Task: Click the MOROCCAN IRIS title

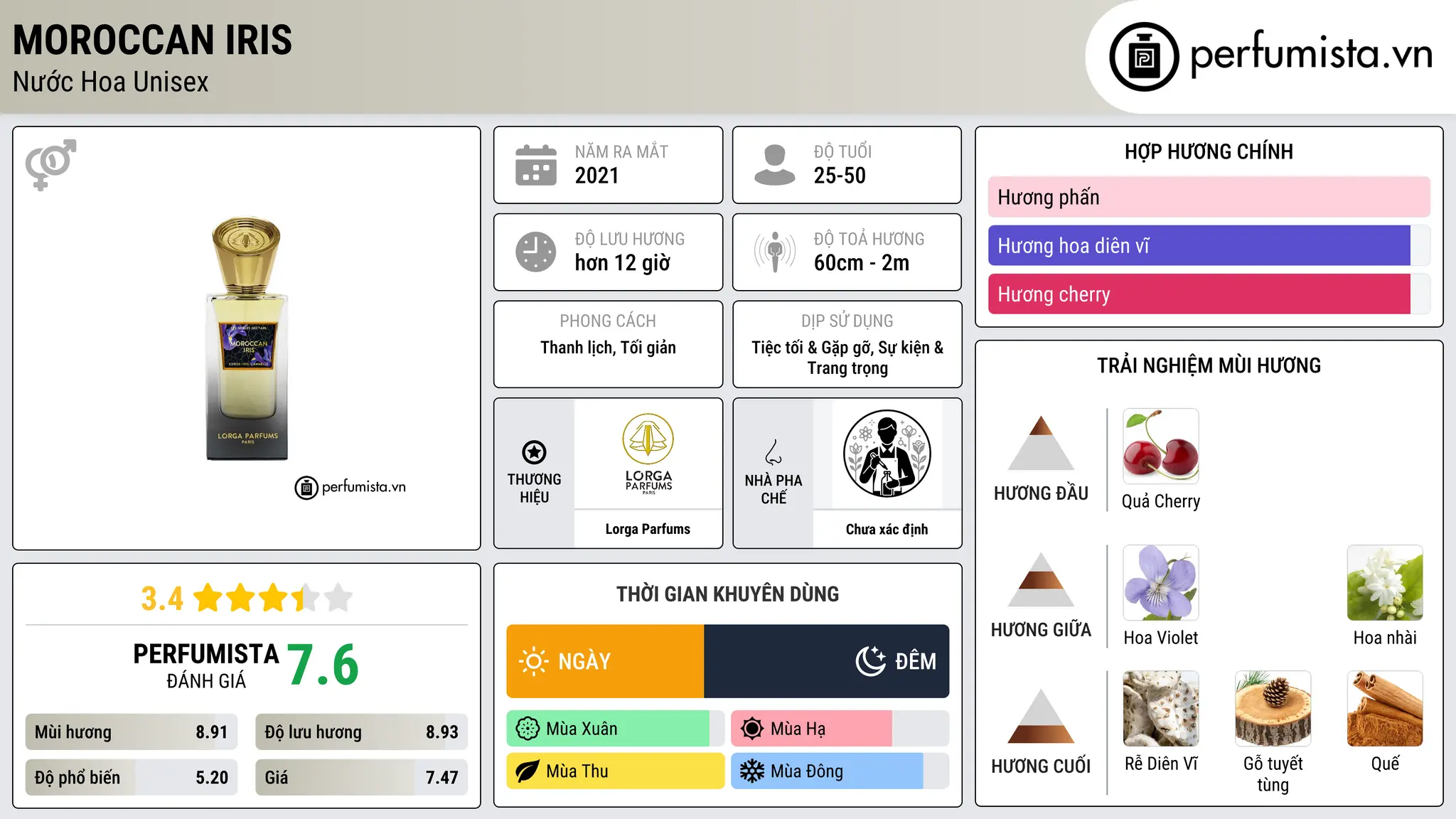Action: click(x=153, y=40)
